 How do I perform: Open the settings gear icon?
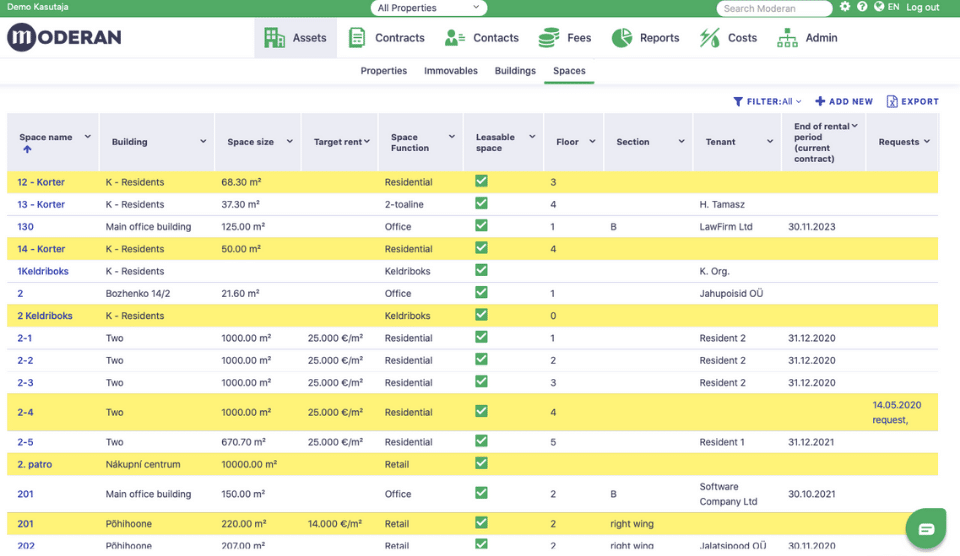[845, 7]
